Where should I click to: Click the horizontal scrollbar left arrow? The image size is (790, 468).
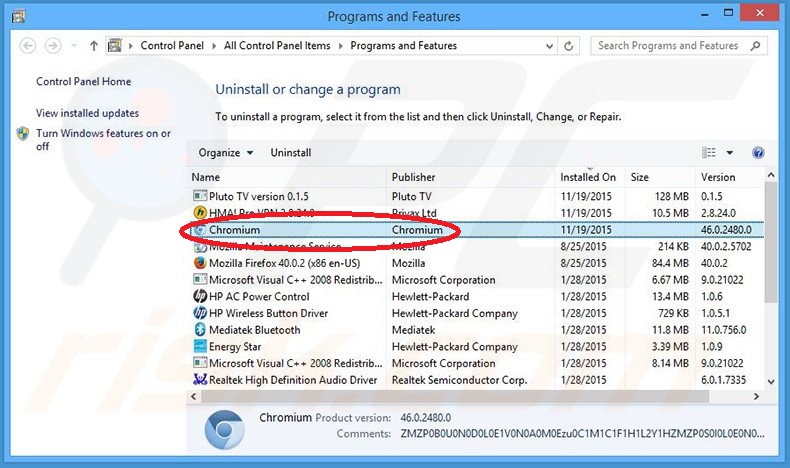click(x=193, y=396)
